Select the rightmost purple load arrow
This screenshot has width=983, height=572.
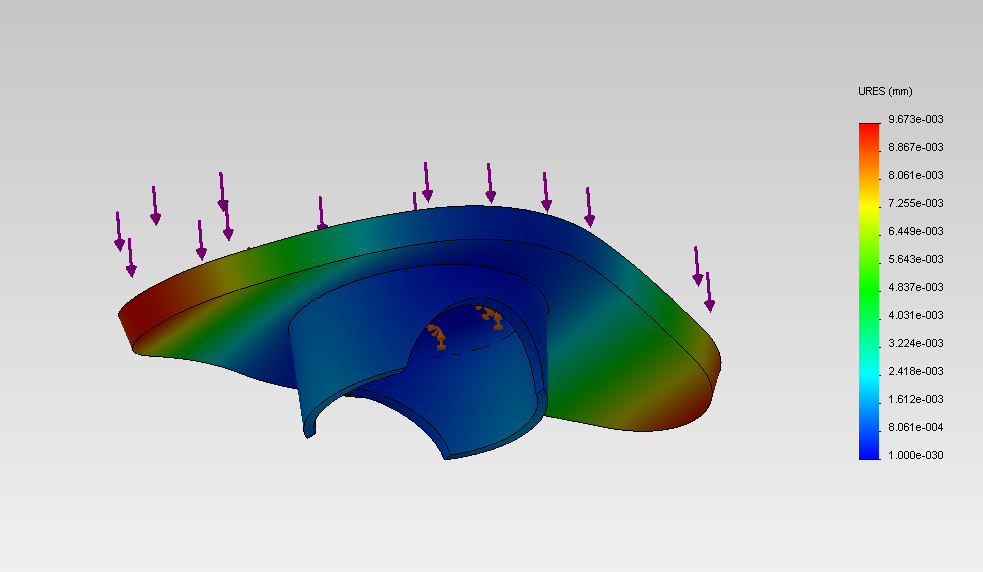point(709,292)
